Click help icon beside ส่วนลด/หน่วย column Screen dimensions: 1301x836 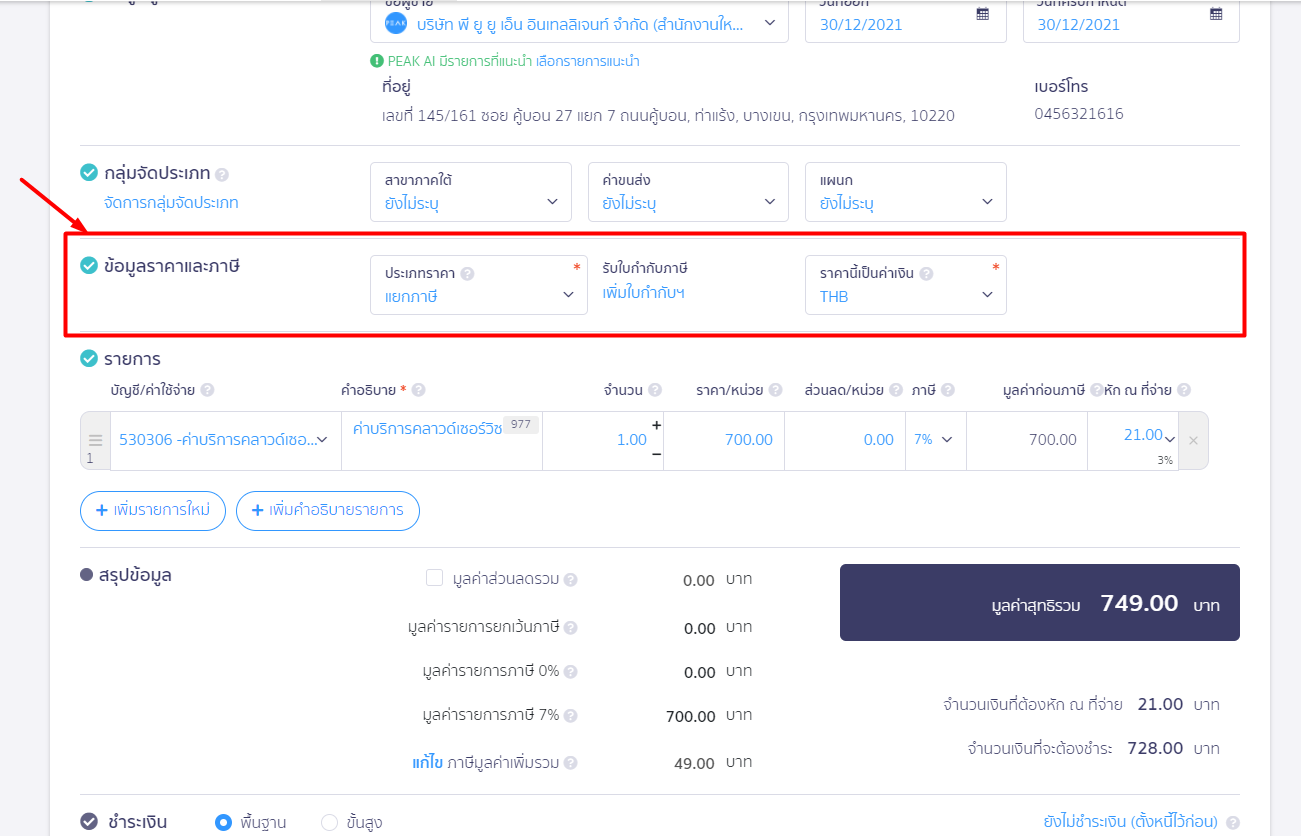[x=896, y=390]
